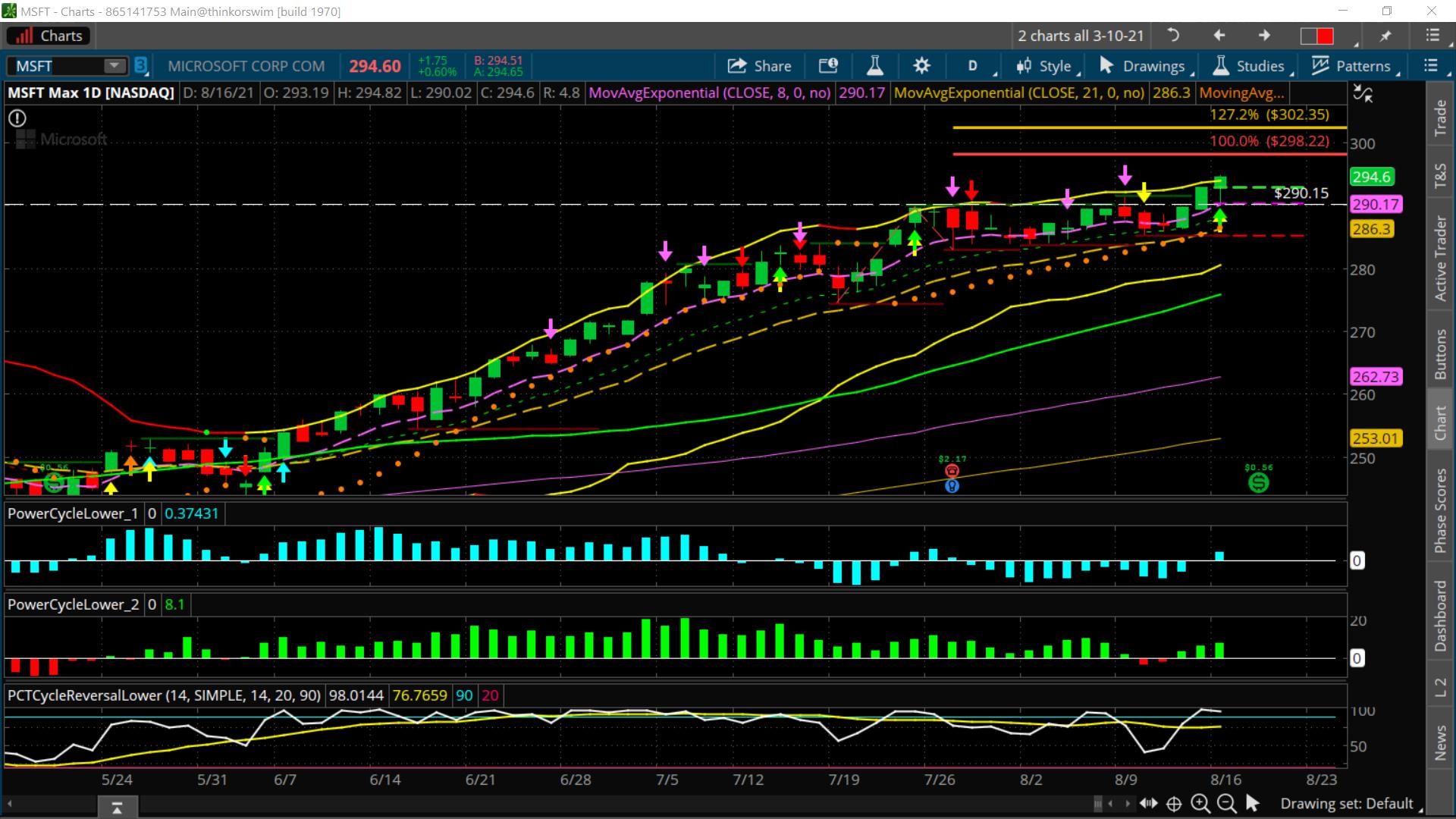Click the MovAvgExponential (CLOSE, 8) study label
1456x819 pixels.
709,93
